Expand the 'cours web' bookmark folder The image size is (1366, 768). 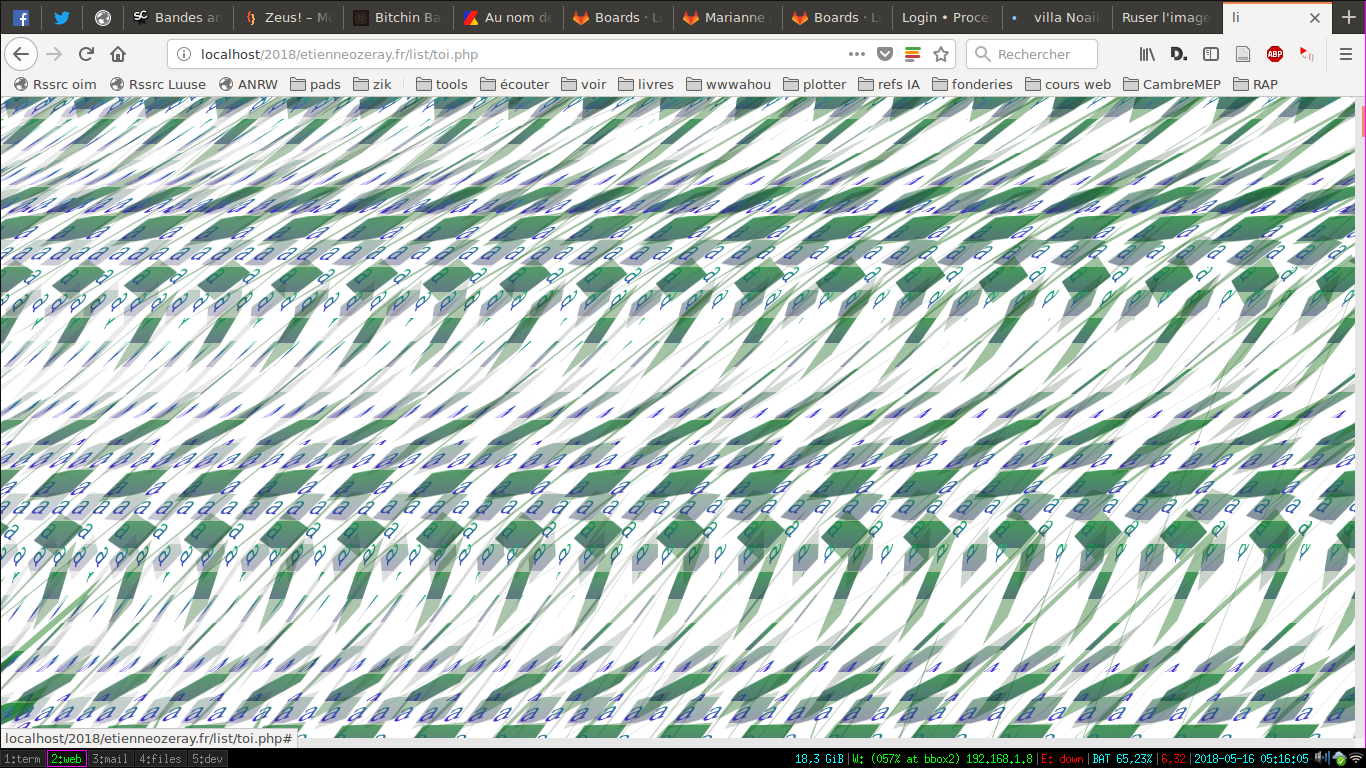(1068, 84)
